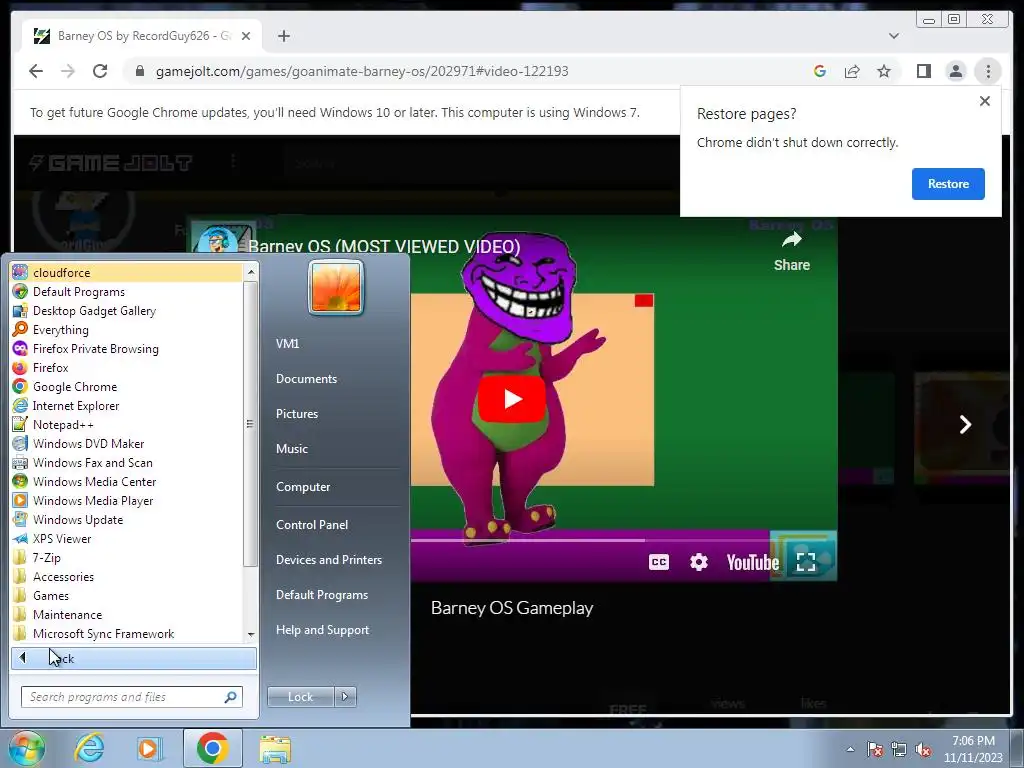Click the user account flower picture
1024x768 pixels.
pyautogui.click(x=336, y=287)
